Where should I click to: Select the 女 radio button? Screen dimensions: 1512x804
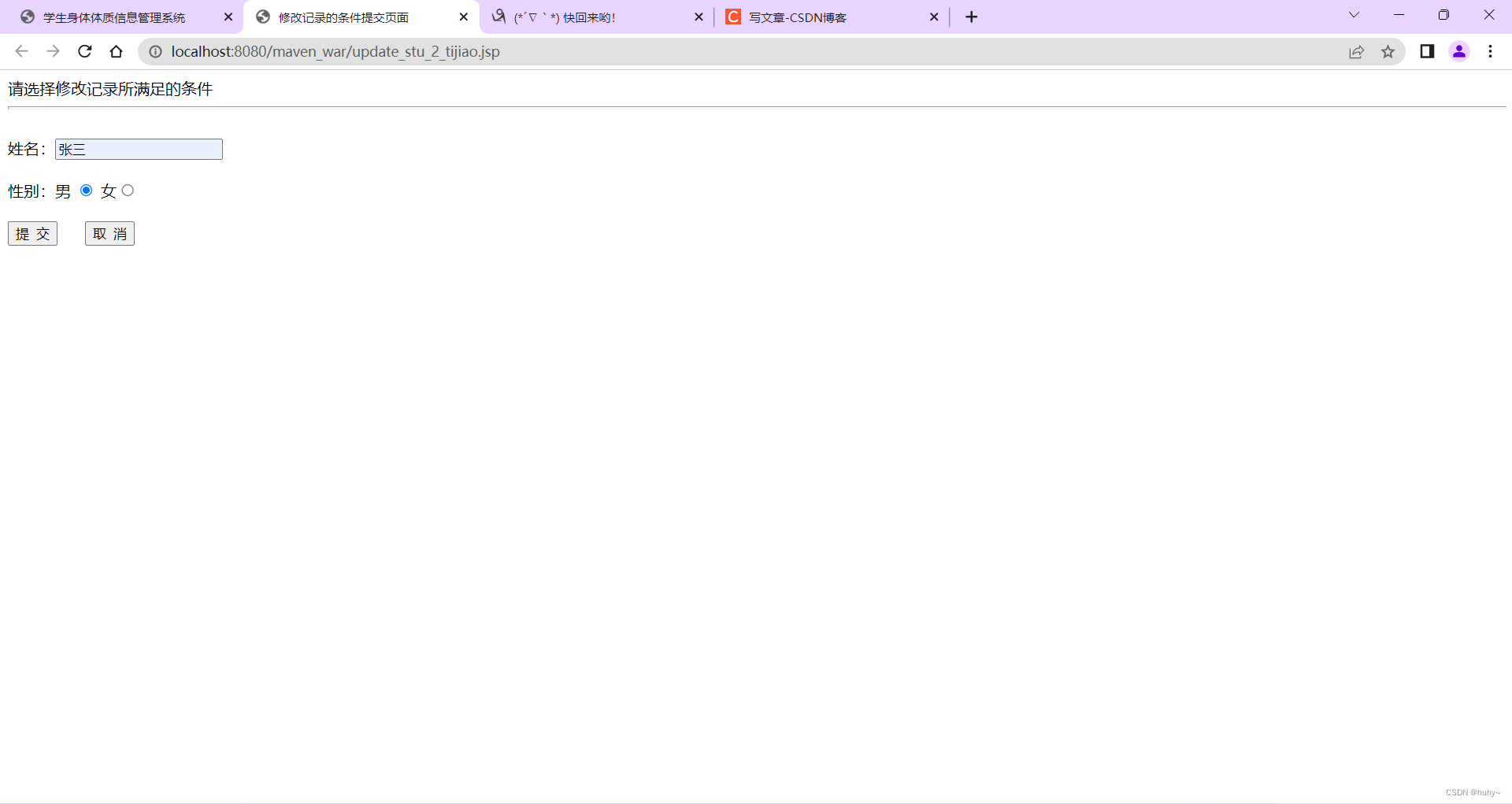click(128, 191)
